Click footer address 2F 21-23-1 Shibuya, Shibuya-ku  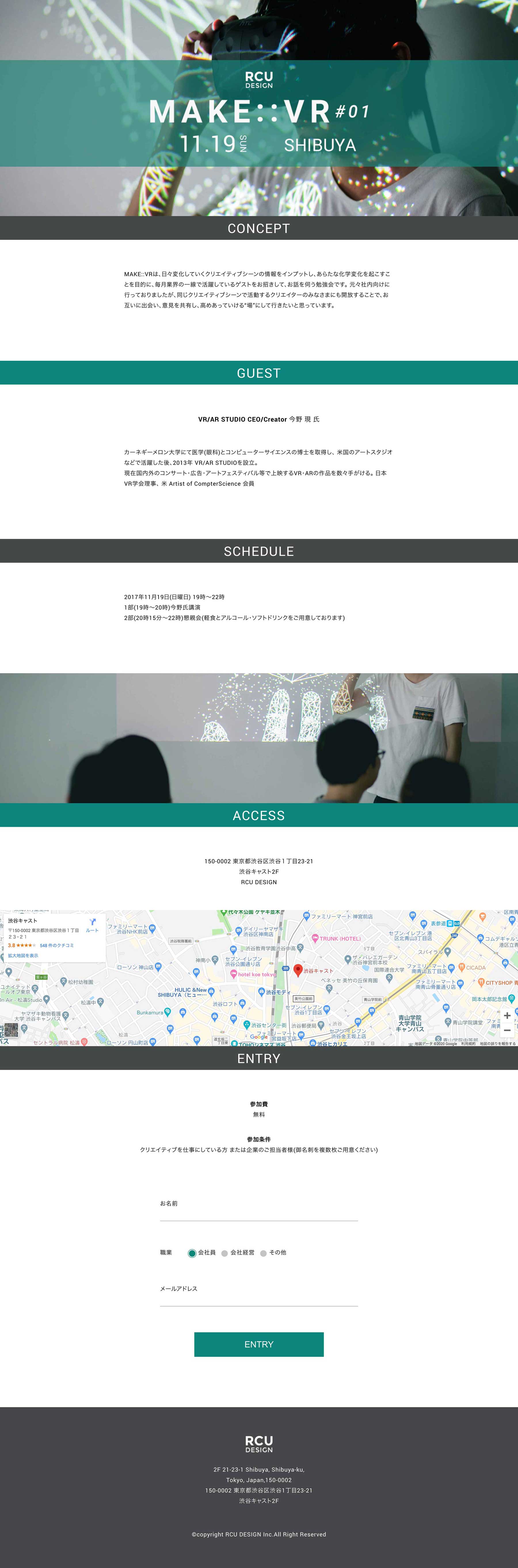pos(259,1470)
